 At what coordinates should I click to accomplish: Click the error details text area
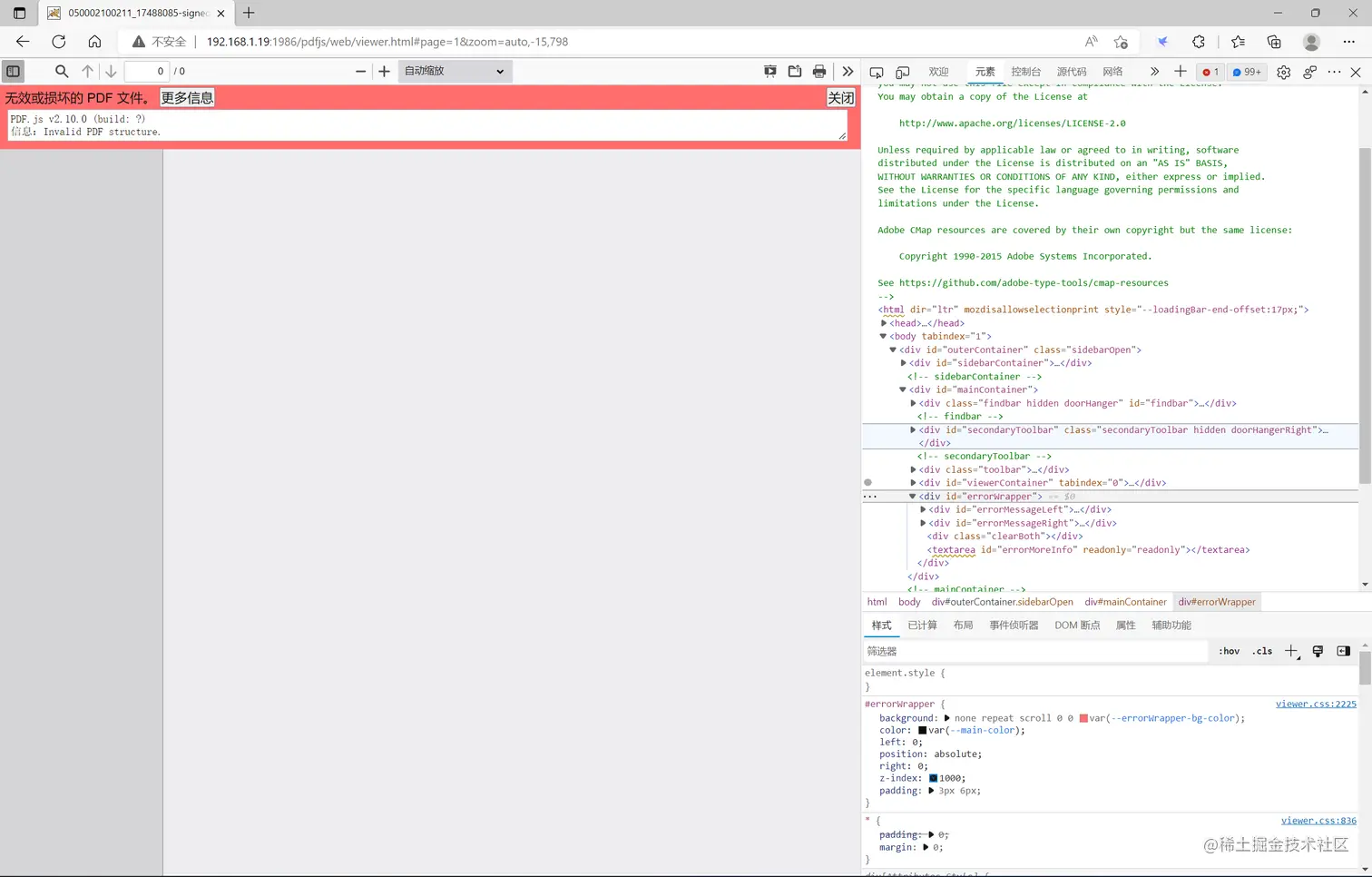pos(427,125)
